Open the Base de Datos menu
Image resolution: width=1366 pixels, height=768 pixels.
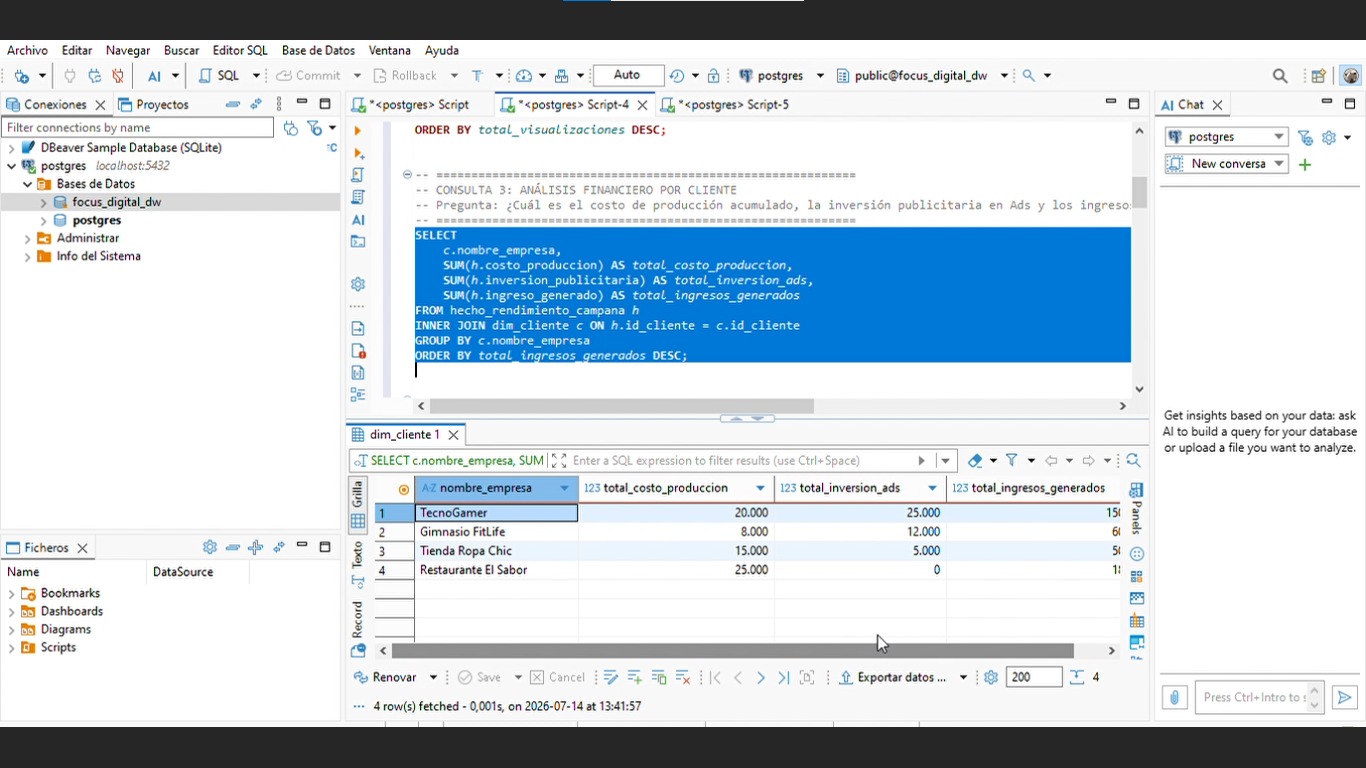pos(318,50)
